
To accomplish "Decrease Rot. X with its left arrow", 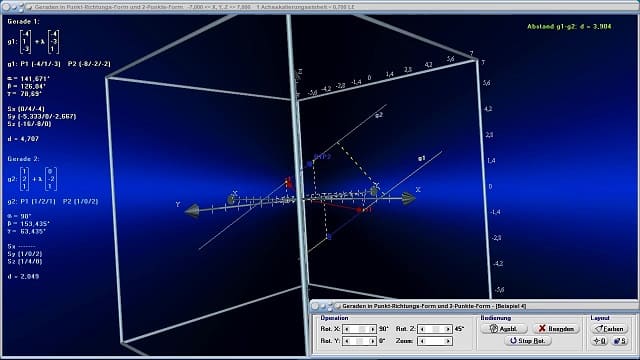I will click(x=347, y=329).
